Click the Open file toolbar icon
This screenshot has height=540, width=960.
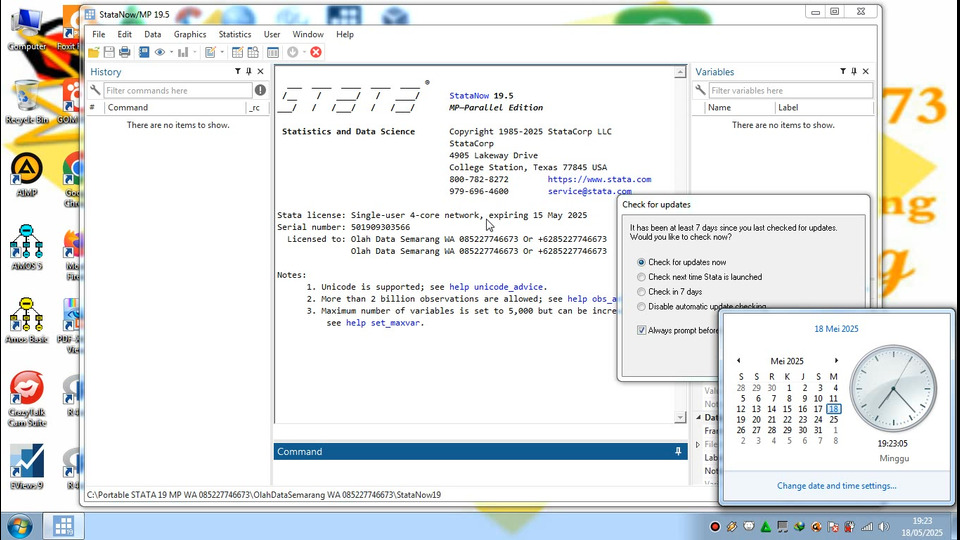coord(94,52)
